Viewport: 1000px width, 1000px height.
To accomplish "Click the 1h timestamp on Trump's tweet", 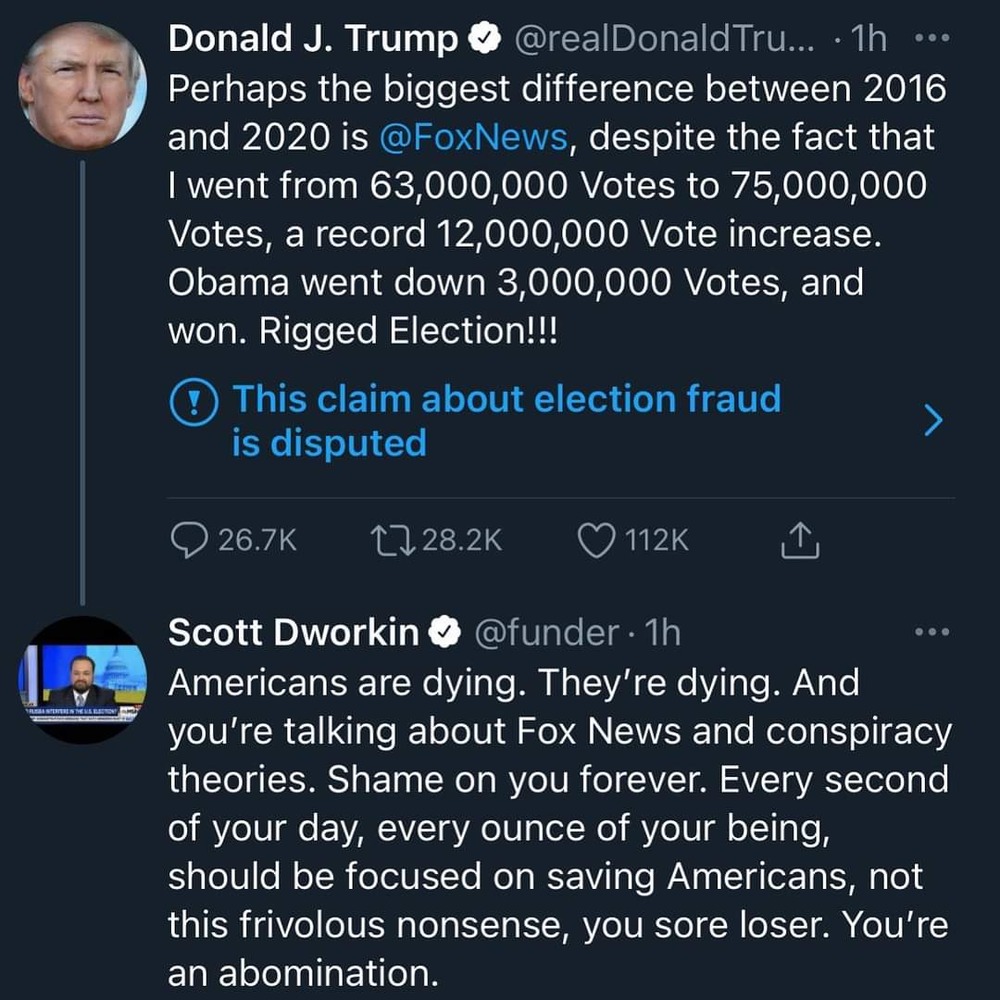I will pyautogui.click(x=866, y=39).
